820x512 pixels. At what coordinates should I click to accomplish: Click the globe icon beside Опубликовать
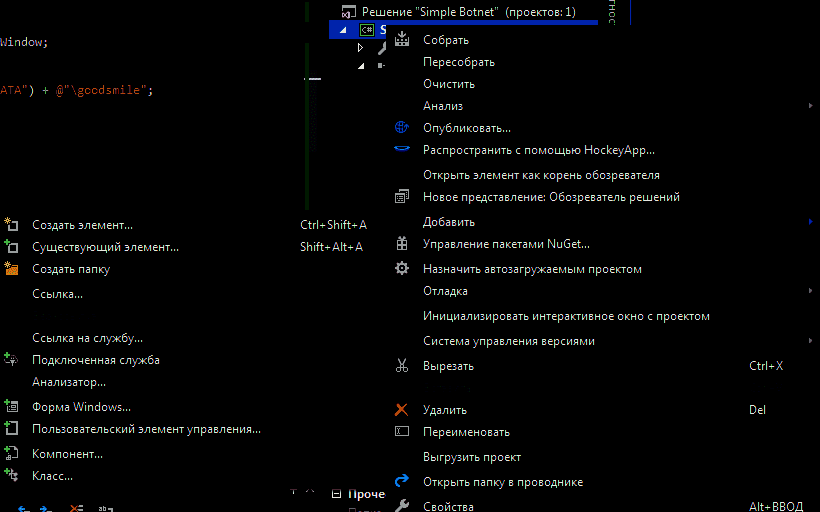point(402,127)
